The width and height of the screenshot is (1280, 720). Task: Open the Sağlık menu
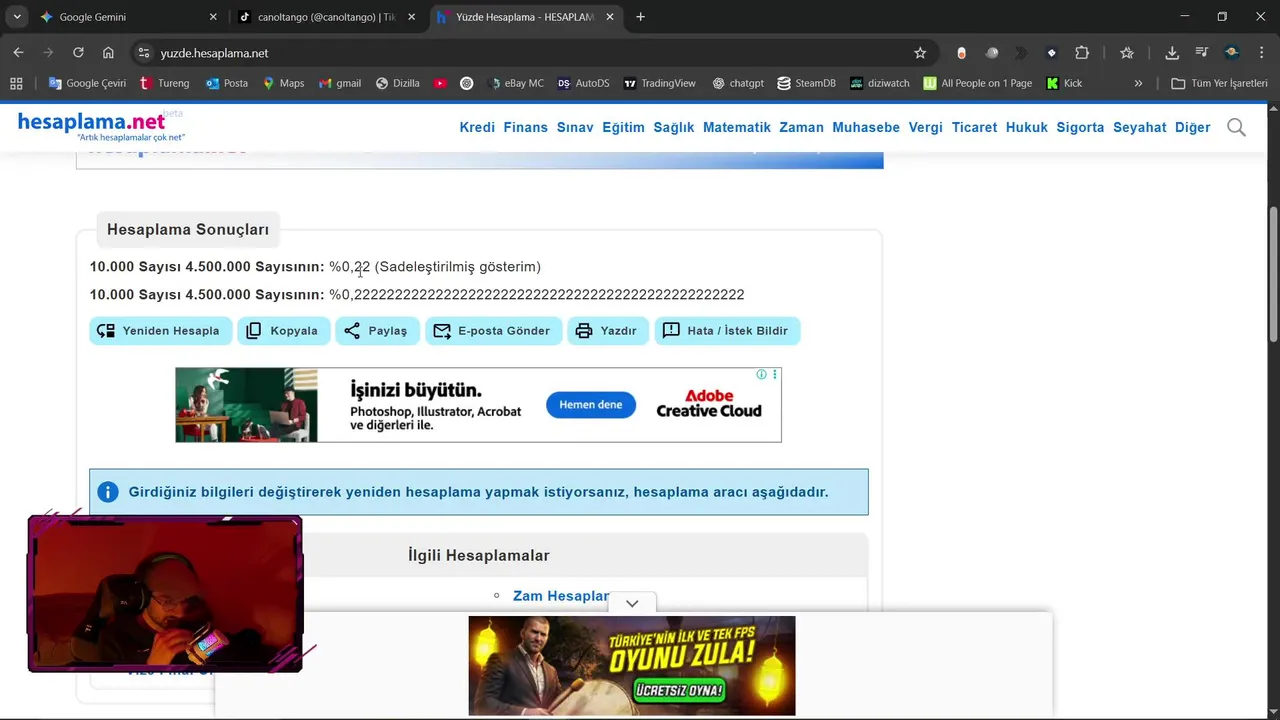674,127
